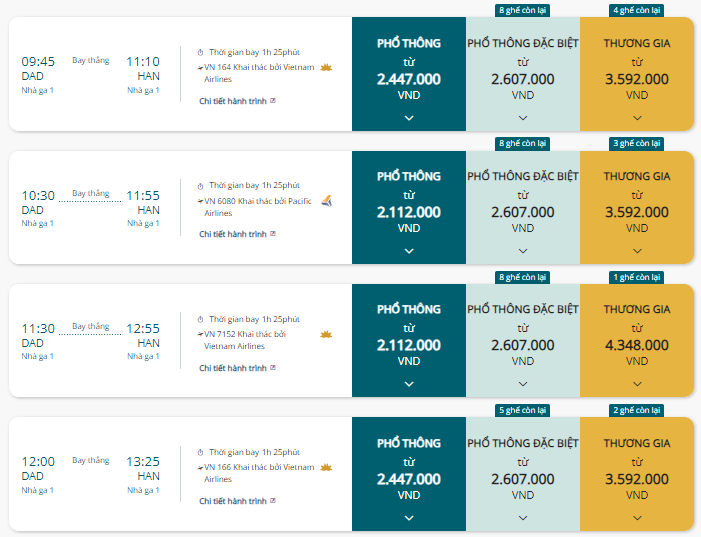Click the Vietnam Airlines lotus logo for VN 164
Image resolution: width=701 pixels, height=537 pixels.
(325, 67)
